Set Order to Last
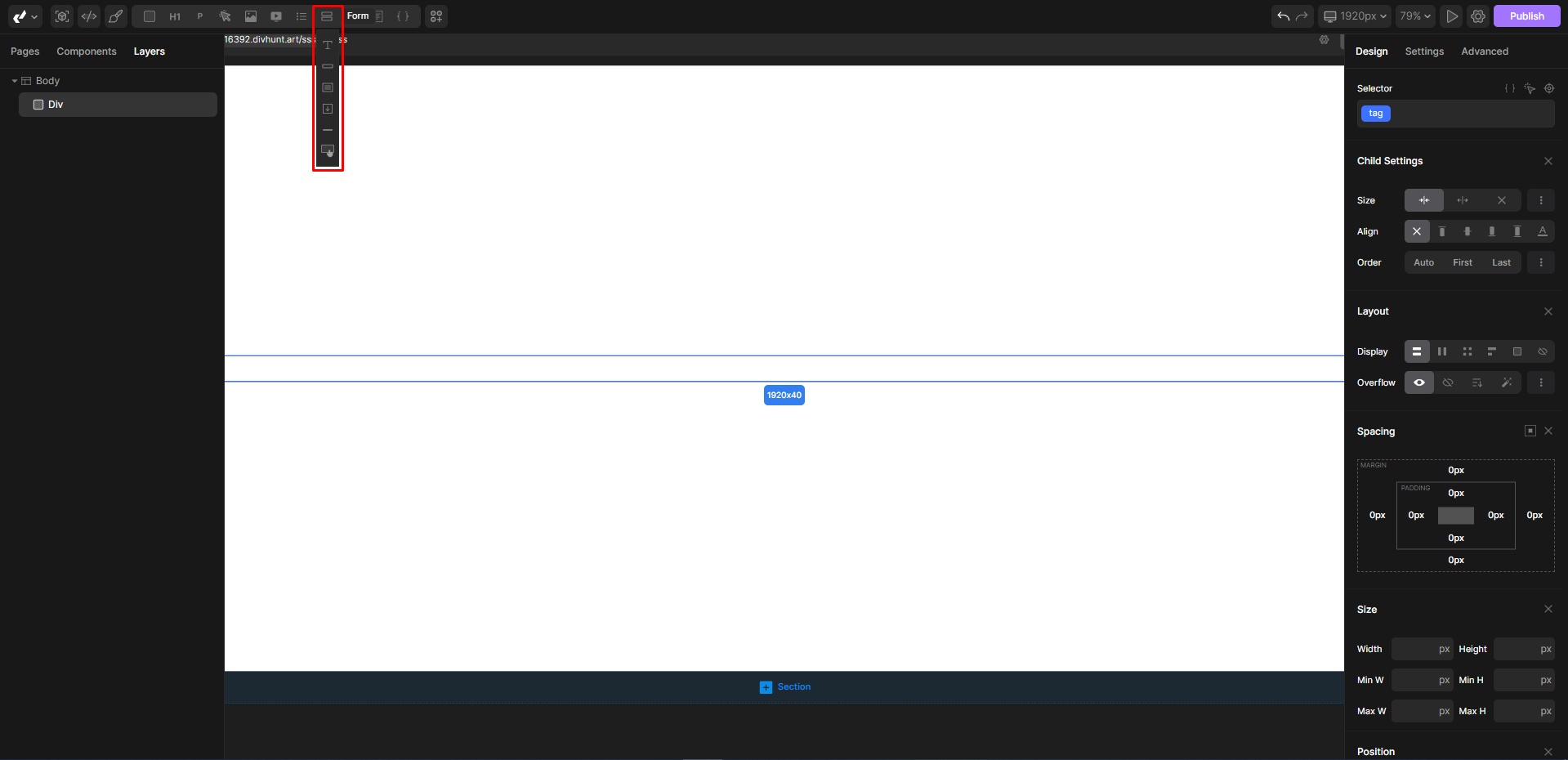The image size is (1568, 760). [x=1502, y=262]
